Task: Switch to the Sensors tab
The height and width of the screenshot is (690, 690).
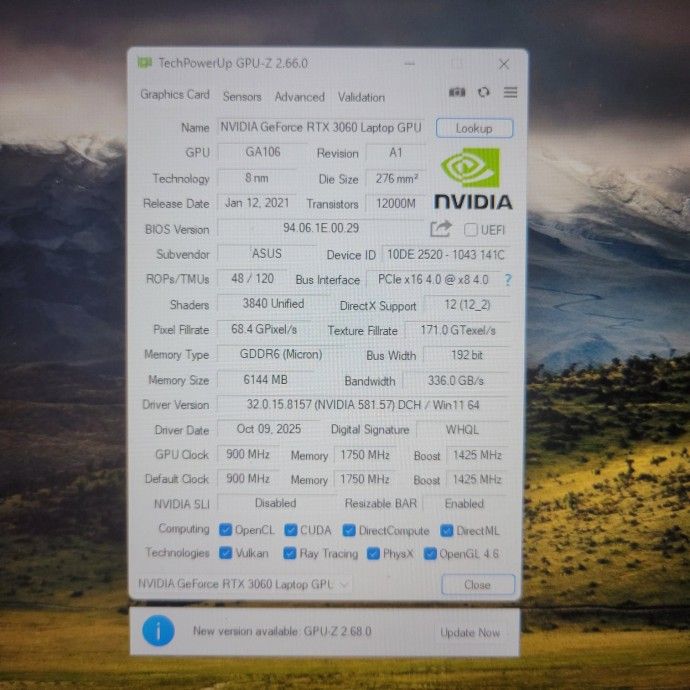Action: (242, 96)
